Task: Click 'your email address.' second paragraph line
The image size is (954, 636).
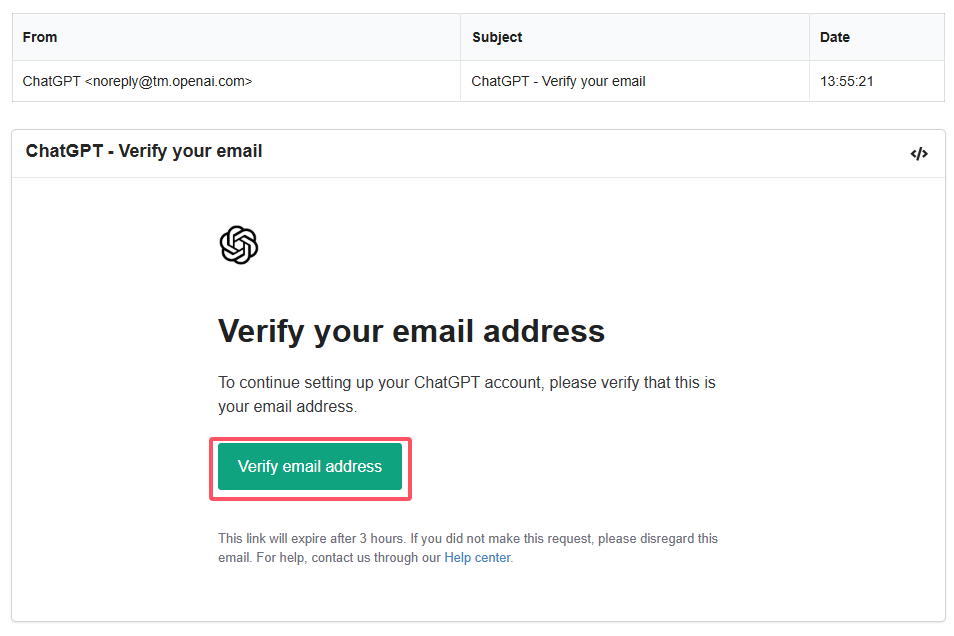Action: 287,407
